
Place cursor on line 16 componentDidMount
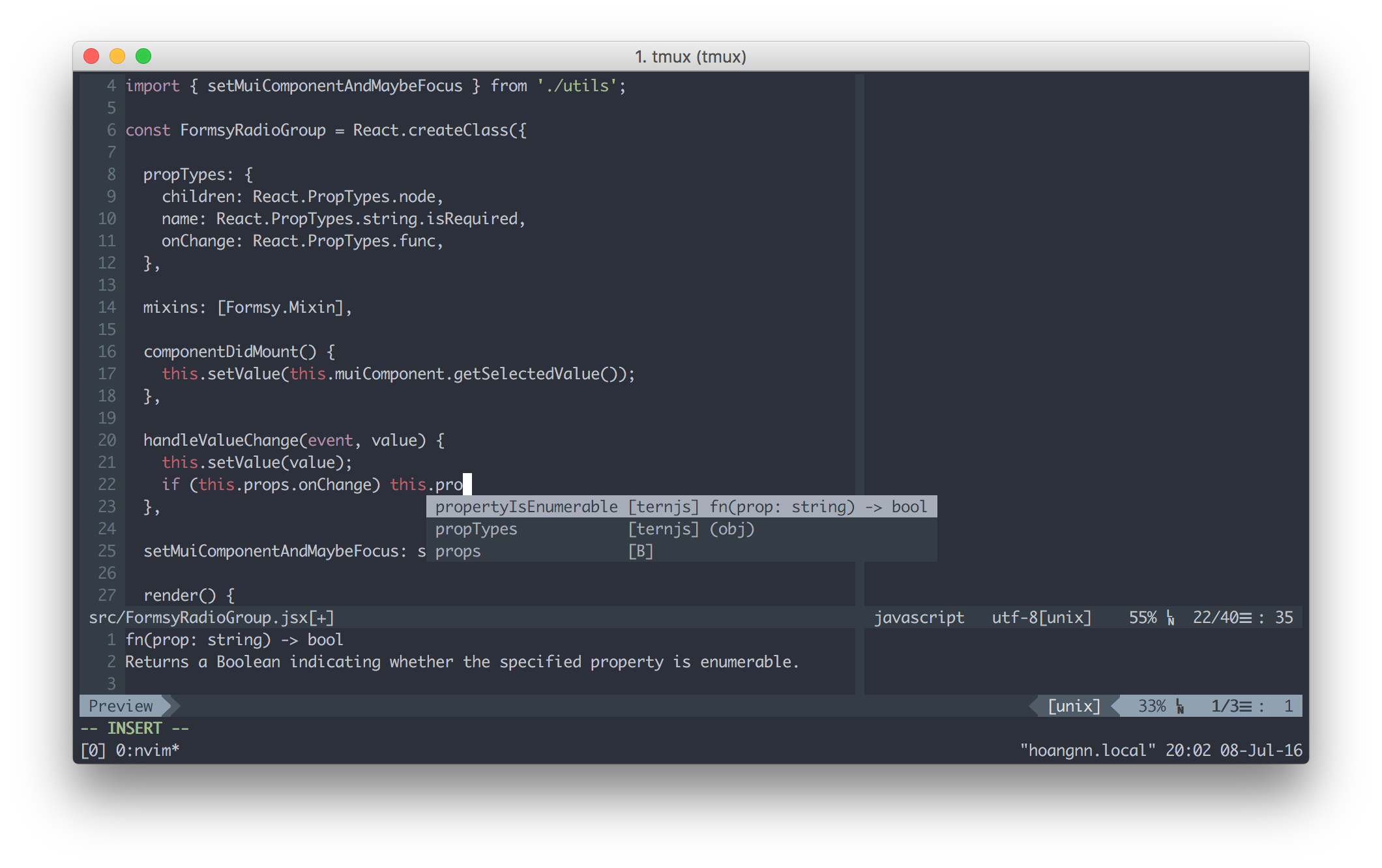pos(220,352)
